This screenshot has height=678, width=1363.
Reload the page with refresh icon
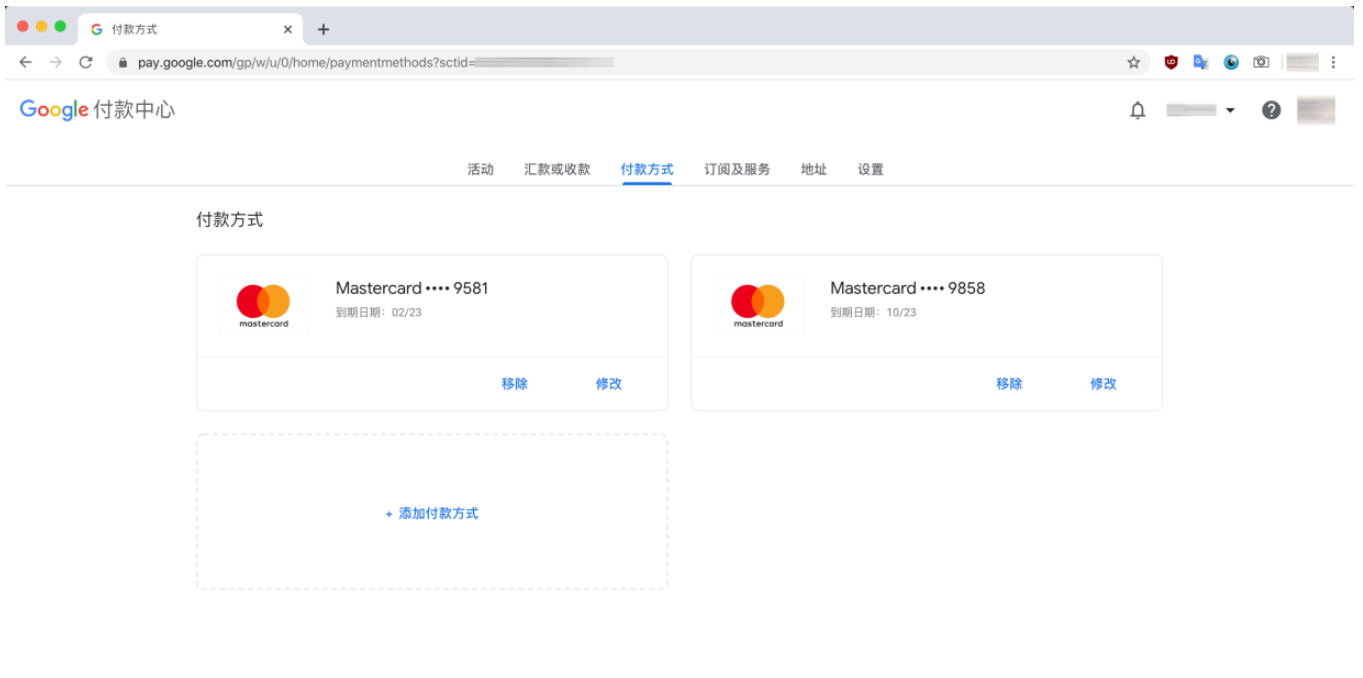tap(86, 62)
